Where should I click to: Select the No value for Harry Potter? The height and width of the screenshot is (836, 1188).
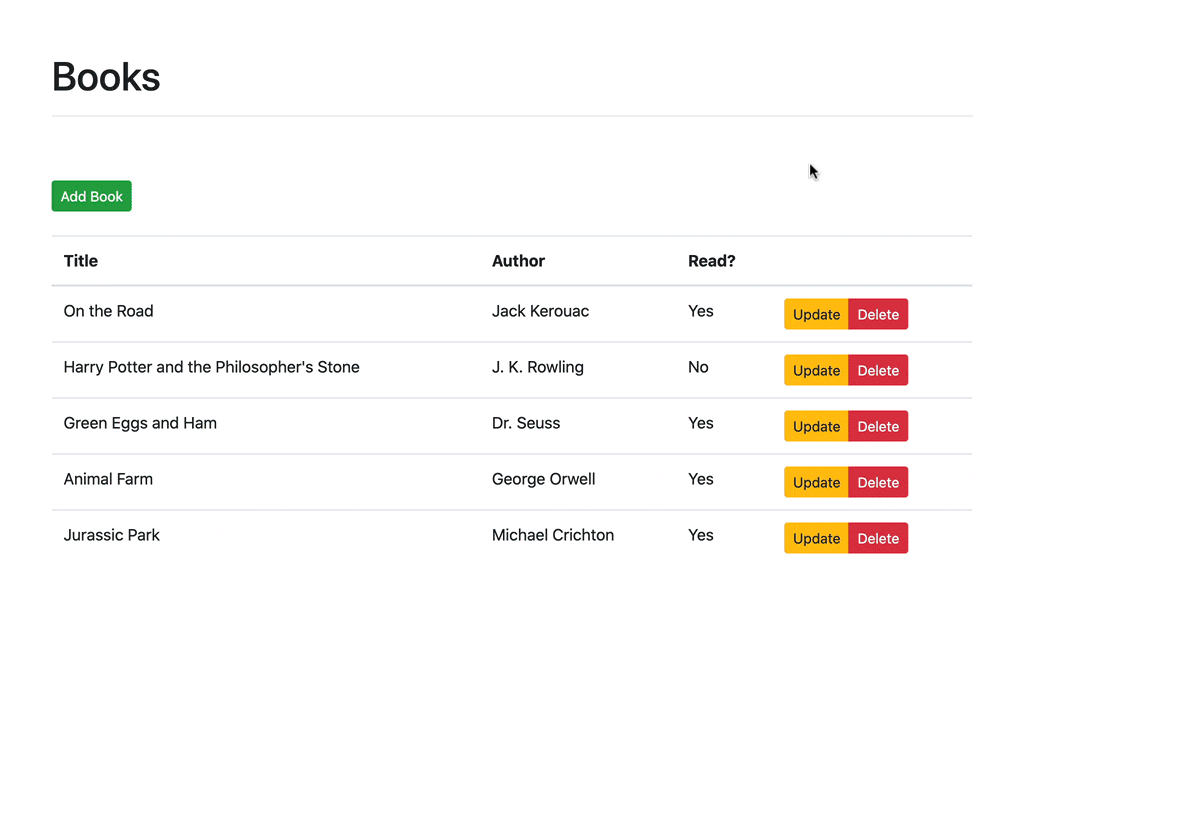pyautogui.click(x=698, y=367)
